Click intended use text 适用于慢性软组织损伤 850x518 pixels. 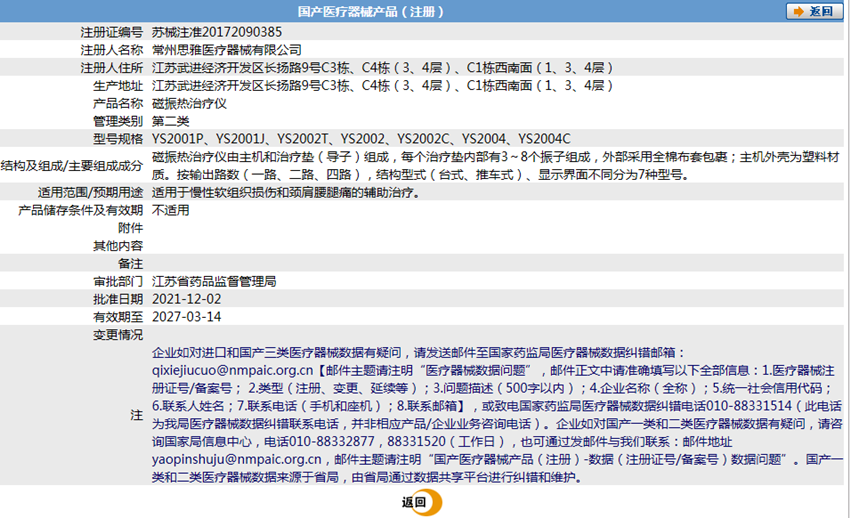[x=286, y=193]
